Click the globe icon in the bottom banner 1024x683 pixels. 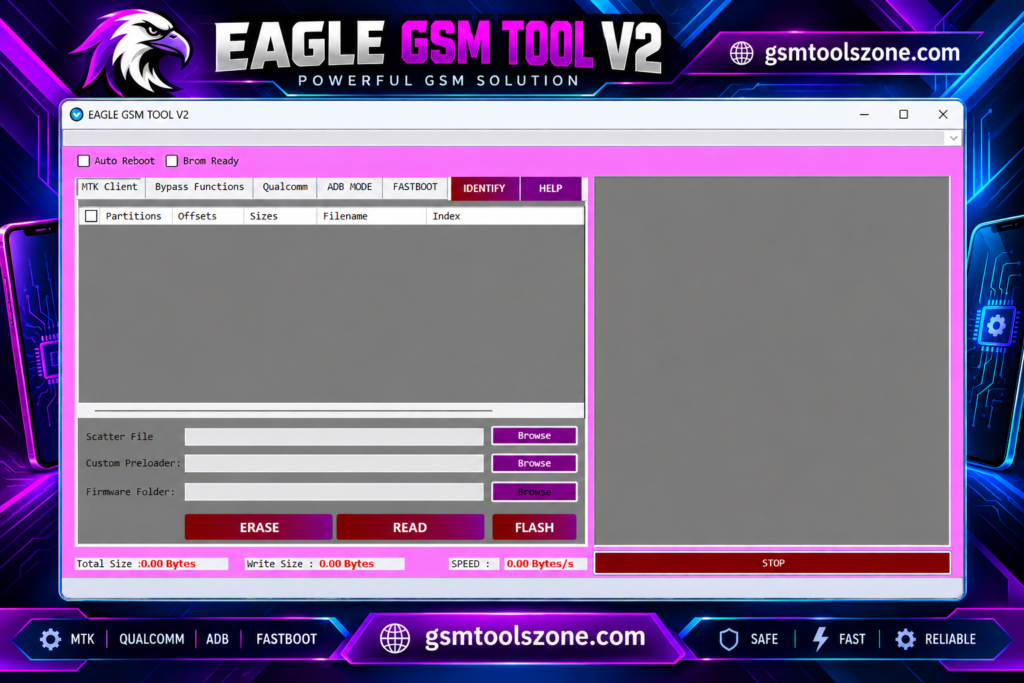(395, 638)
